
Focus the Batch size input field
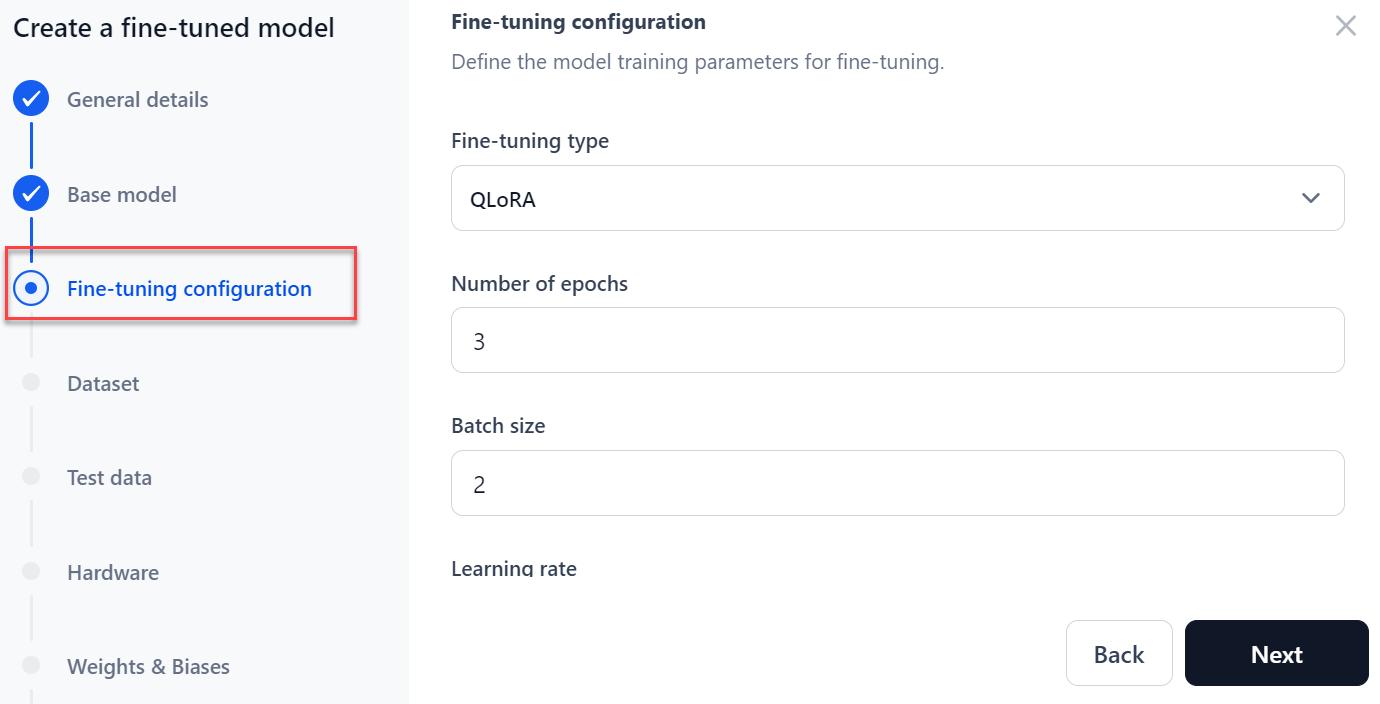point(897,484)
